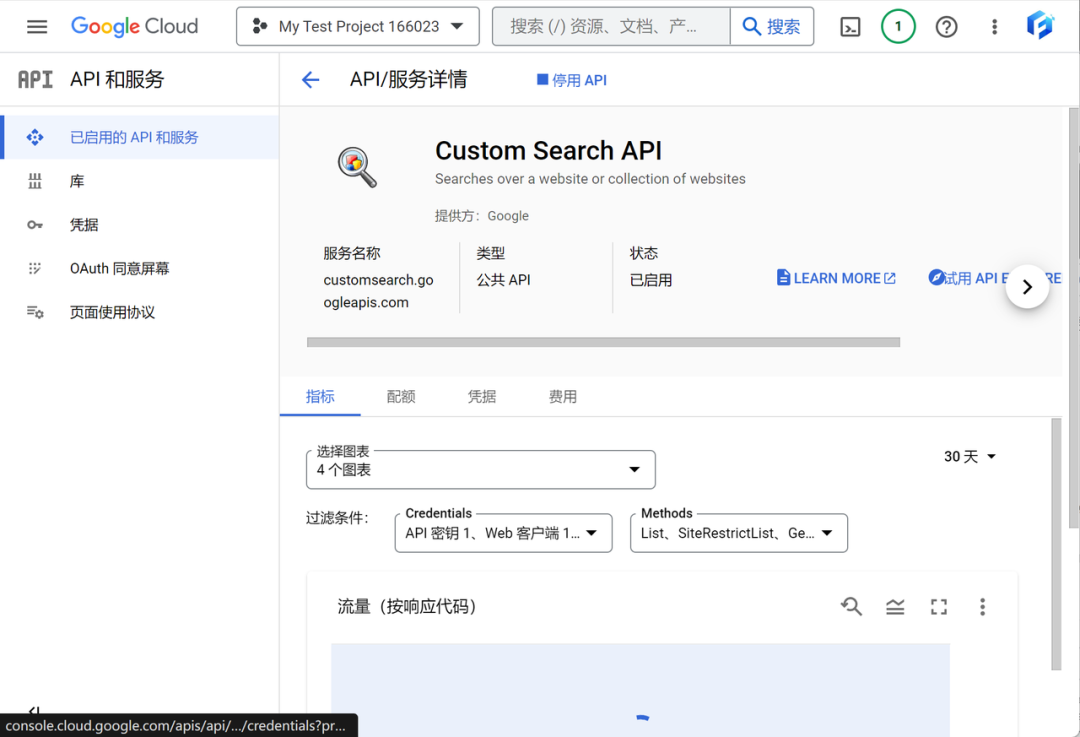
Task: Click the account avatar icon
Action: click(x=1040, y=25)
